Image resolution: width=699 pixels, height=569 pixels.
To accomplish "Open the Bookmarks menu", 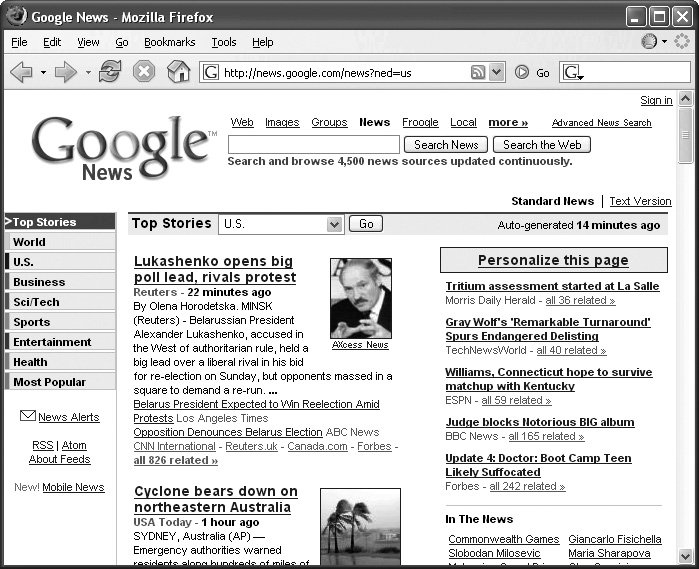I will (169, 42).
